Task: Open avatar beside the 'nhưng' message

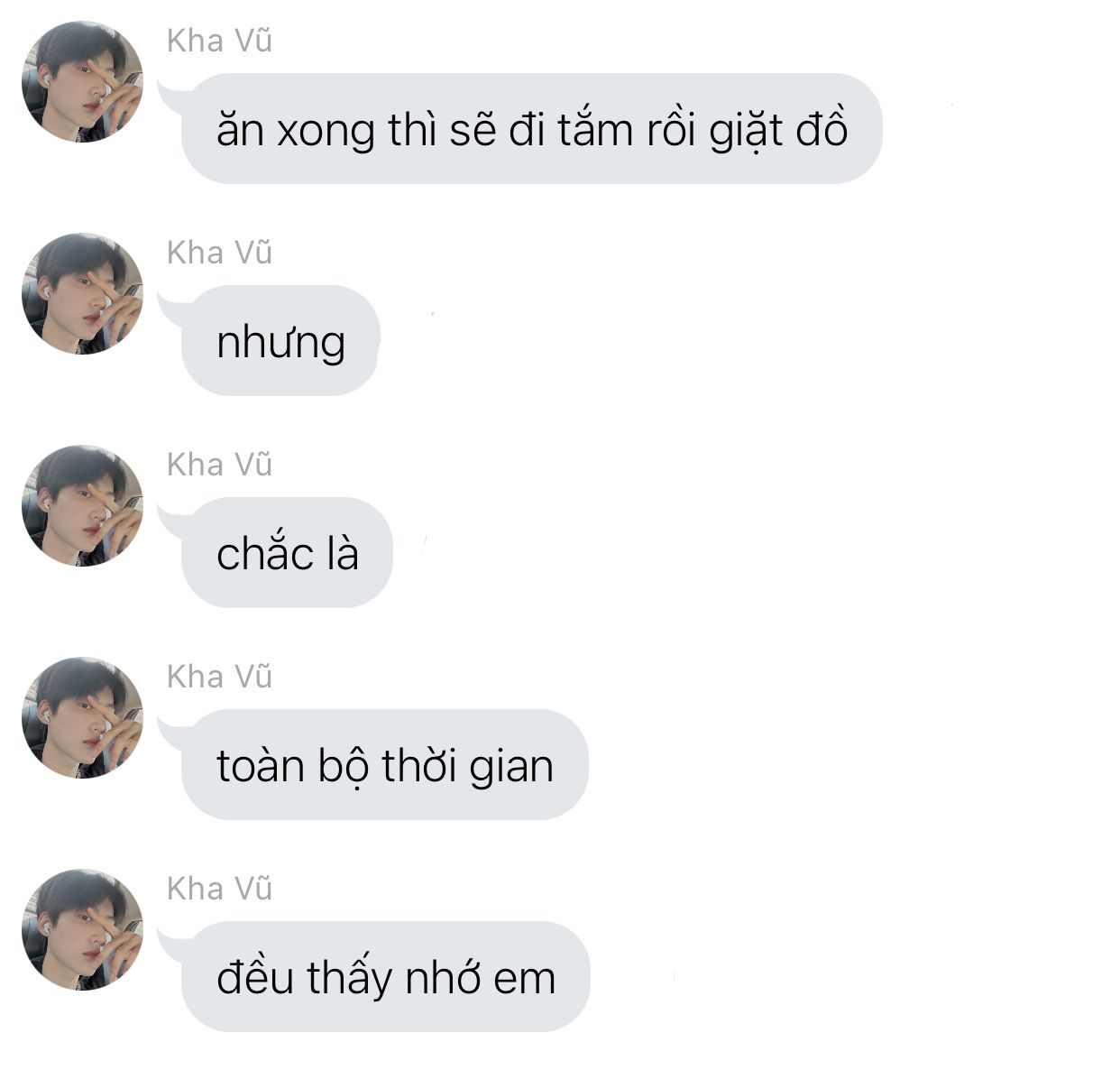Action: tap(82, 294)
